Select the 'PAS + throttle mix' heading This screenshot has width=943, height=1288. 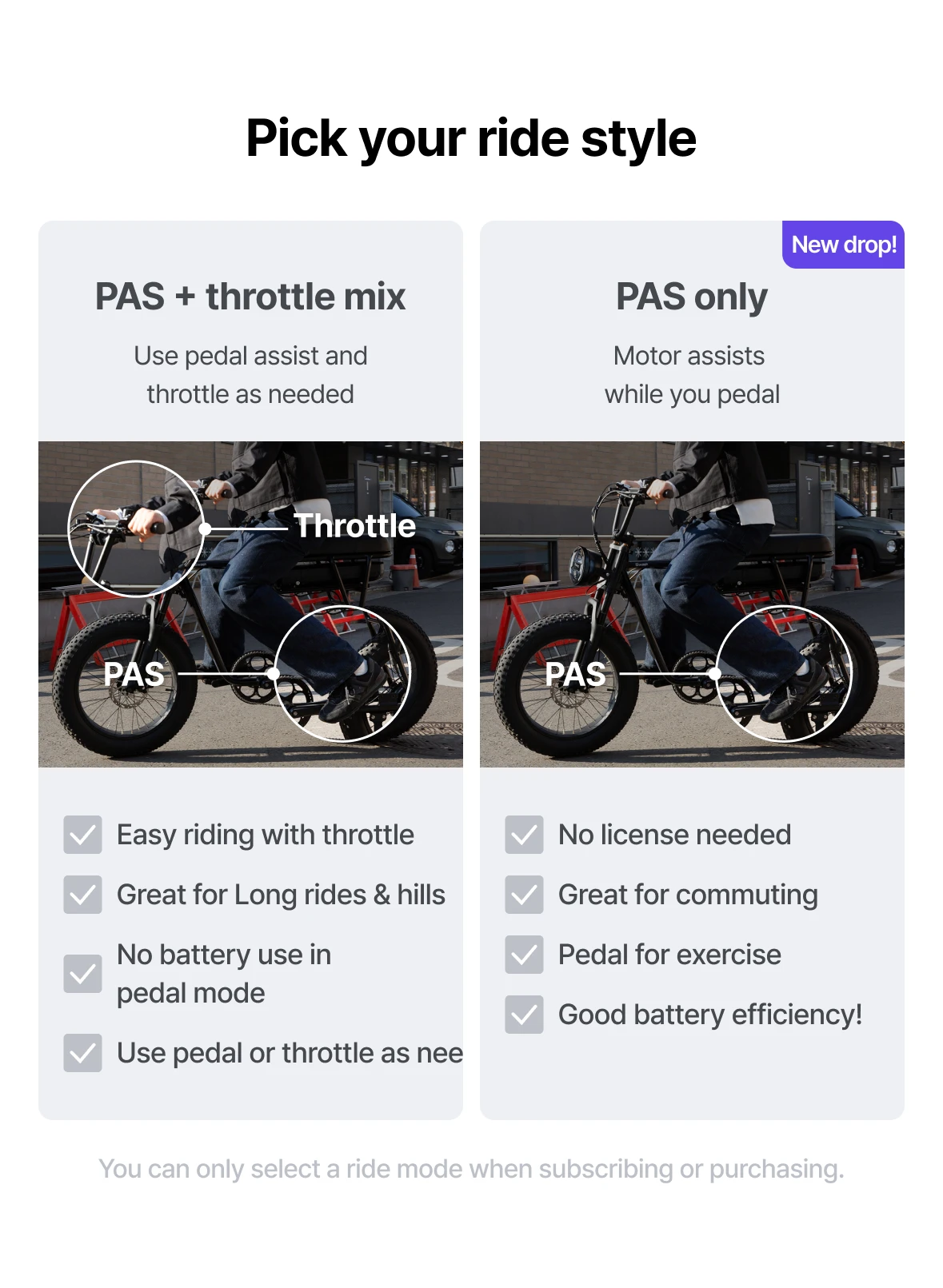click(x=250, y=297)
